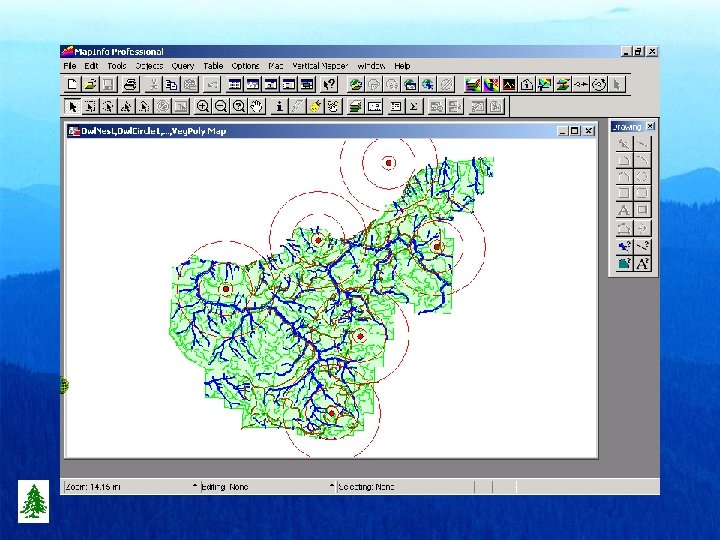Image resolution: width=720 pixels, height=540 pixels.
Task: Select the Text tool in Drawing palette
Action: coord(624,210)
